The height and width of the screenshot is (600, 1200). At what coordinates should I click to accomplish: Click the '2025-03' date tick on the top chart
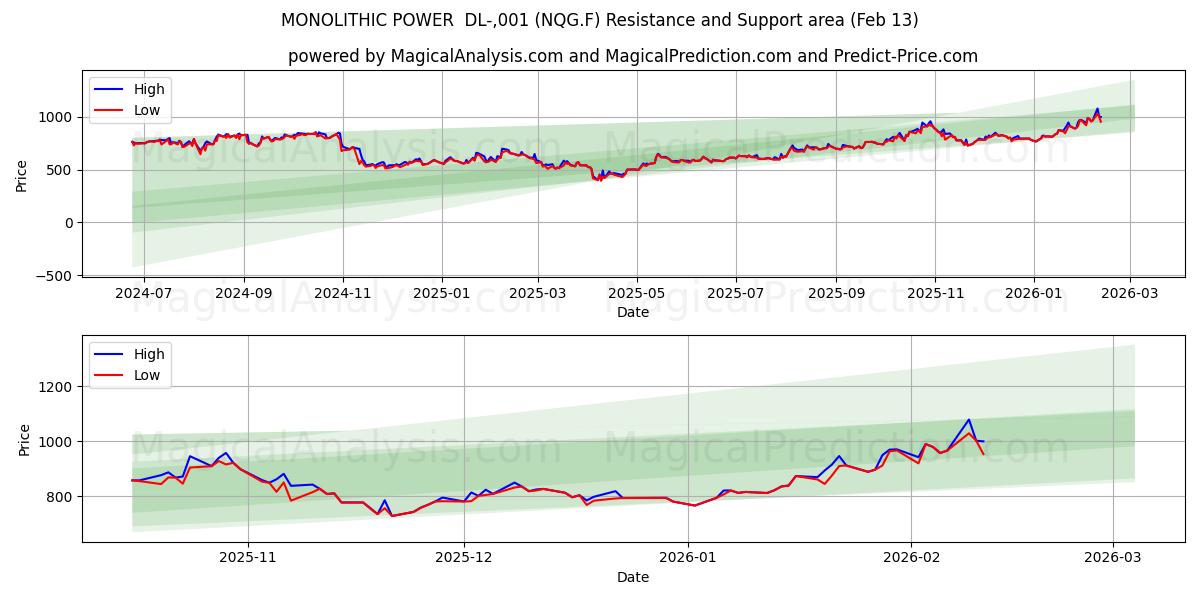click(x=538, y=294)
